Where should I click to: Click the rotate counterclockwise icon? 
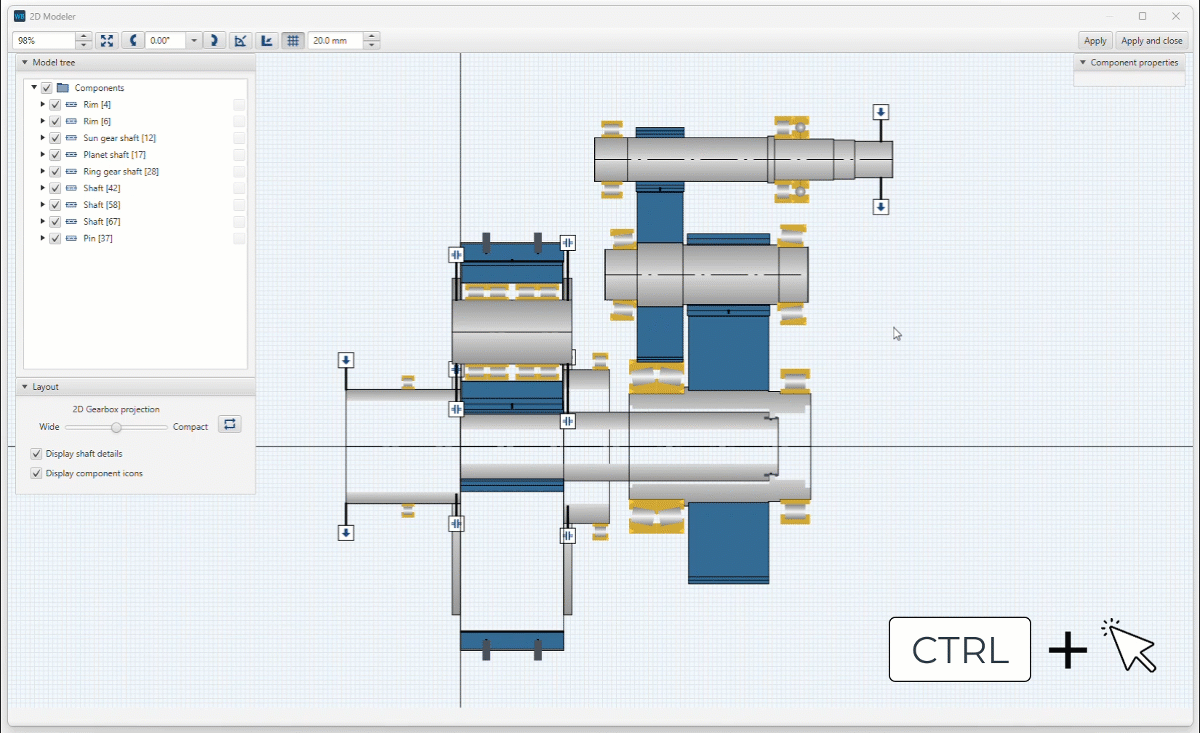[133, 41]
